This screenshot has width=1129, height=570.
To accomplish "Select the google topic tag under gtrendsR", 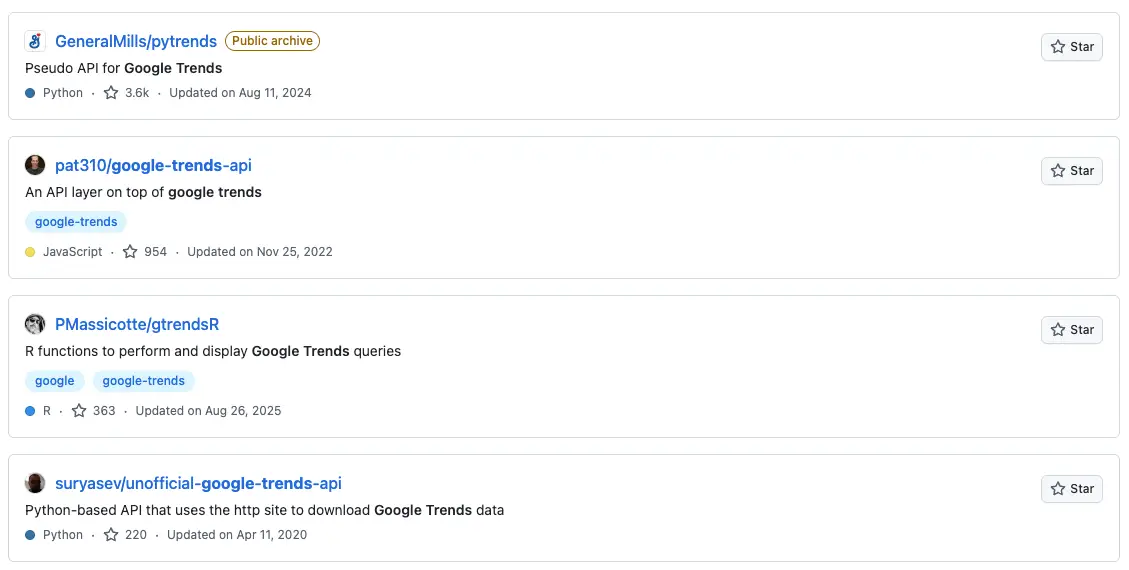I will [55, 381].
